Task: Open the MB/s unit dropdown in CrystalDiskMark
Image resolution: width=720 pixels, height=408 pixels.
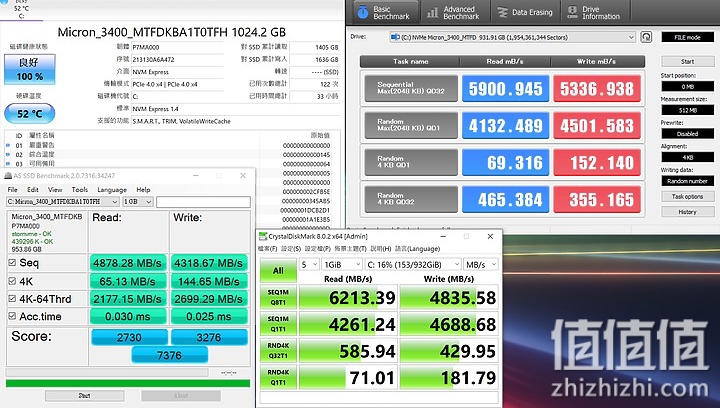Action: (x=480, y=265)
